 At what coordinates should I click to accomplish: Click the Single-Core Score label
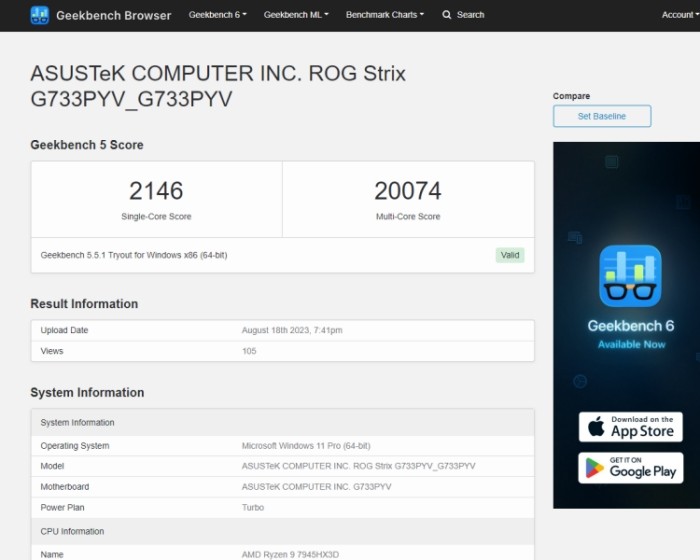point(156,216)
